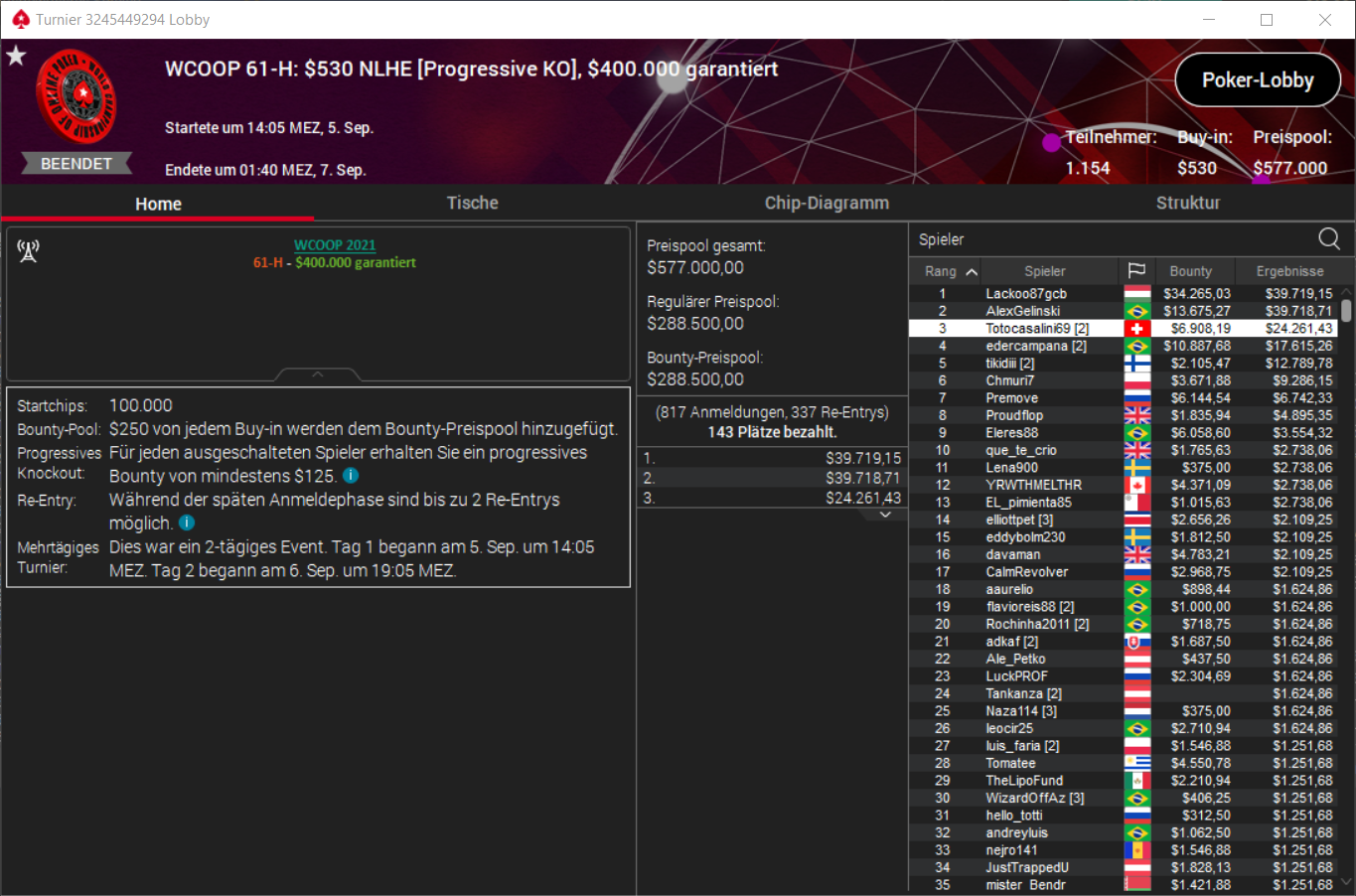Image resolution: width=1356 pixels, height=896 pixels.
Task: Click the flag beside Tomatee
Action: click(x=1136, y=763)
